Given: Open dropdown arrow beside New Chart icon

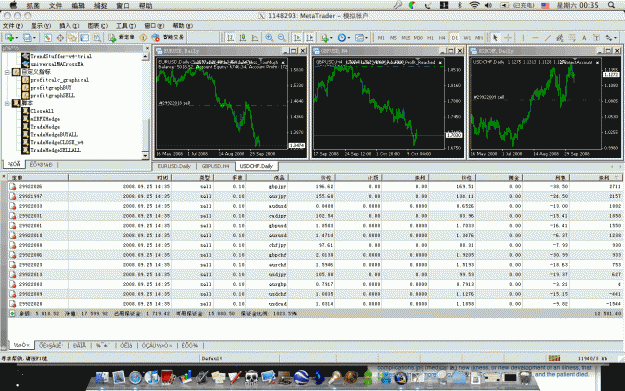Looking at the screenshot, I should coord(16,38).
